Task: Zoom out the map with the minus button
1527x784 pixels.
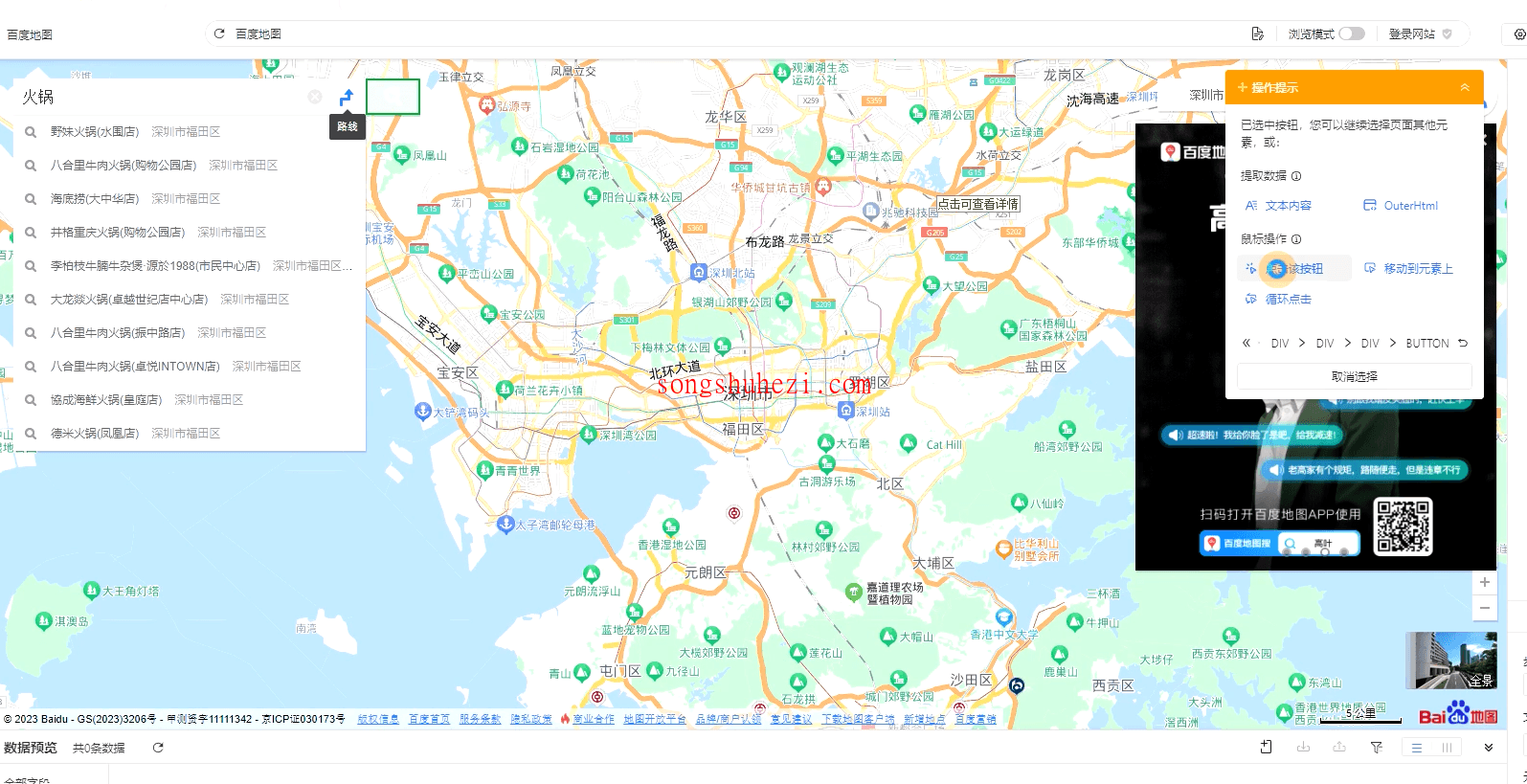Action: pos(1485,608)
